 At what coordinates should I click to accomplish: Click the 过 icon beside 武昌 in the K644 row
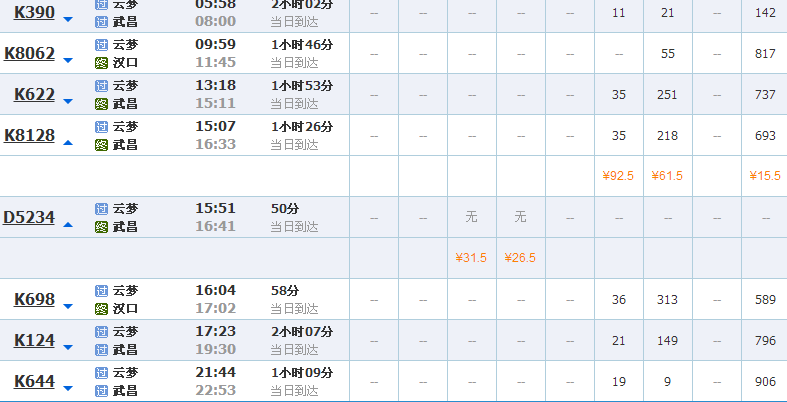101,391
